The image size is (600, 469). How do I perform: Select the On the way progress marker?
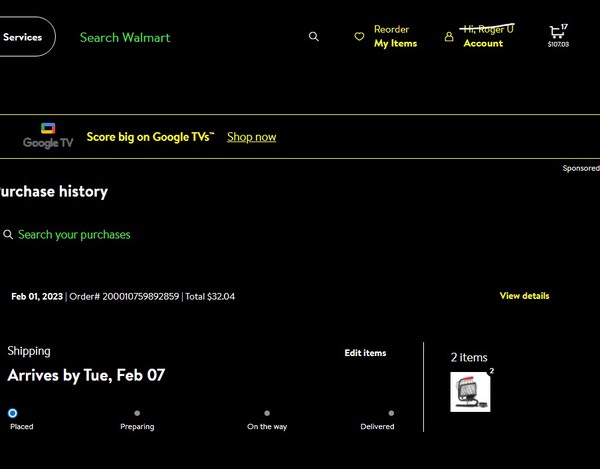tap(267, 413)
